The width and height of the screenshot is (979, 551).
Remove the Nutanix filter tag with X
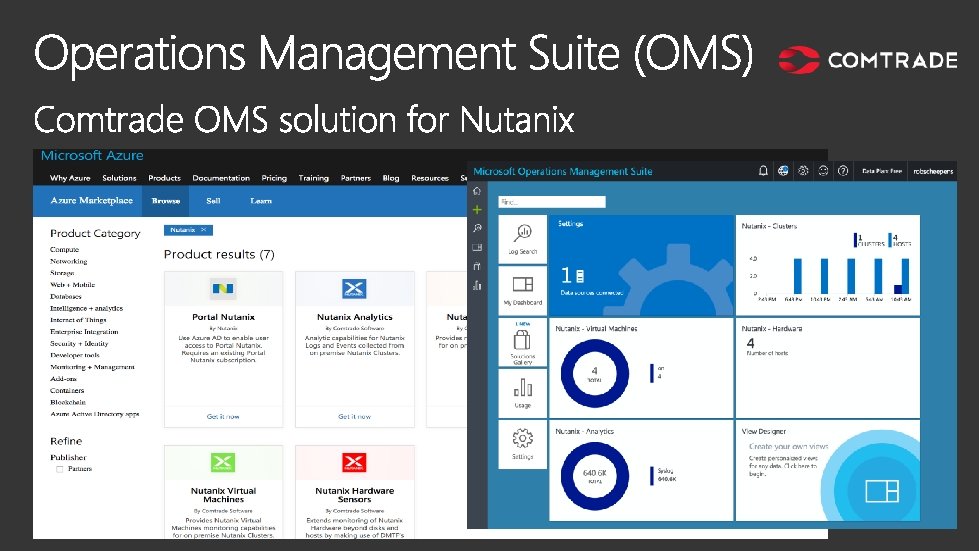pos(204,230)
